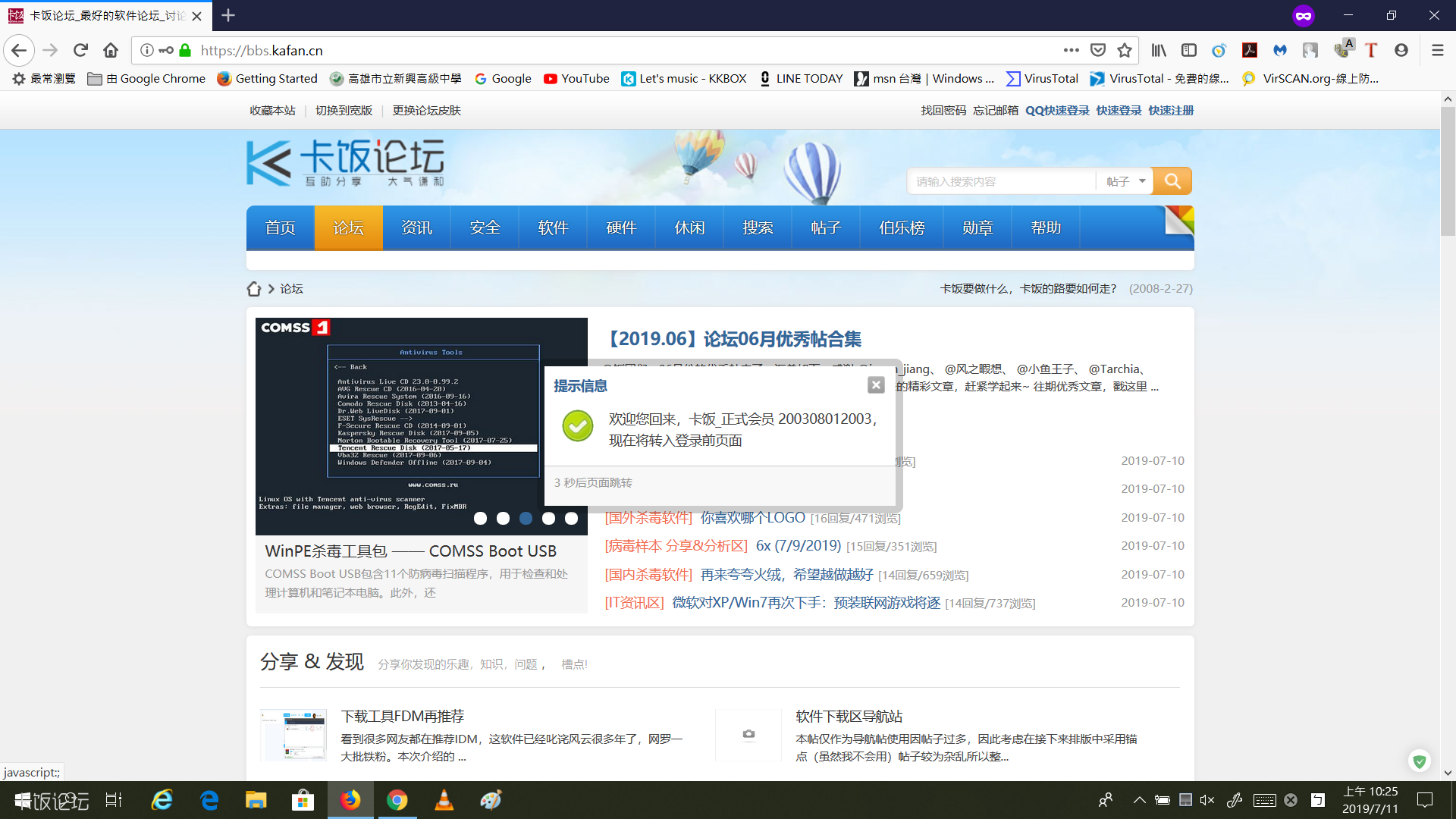This screenshot has width=1456, height=819.
Task: Bookmark this page with star icon
Action: tap(1125, 50)
